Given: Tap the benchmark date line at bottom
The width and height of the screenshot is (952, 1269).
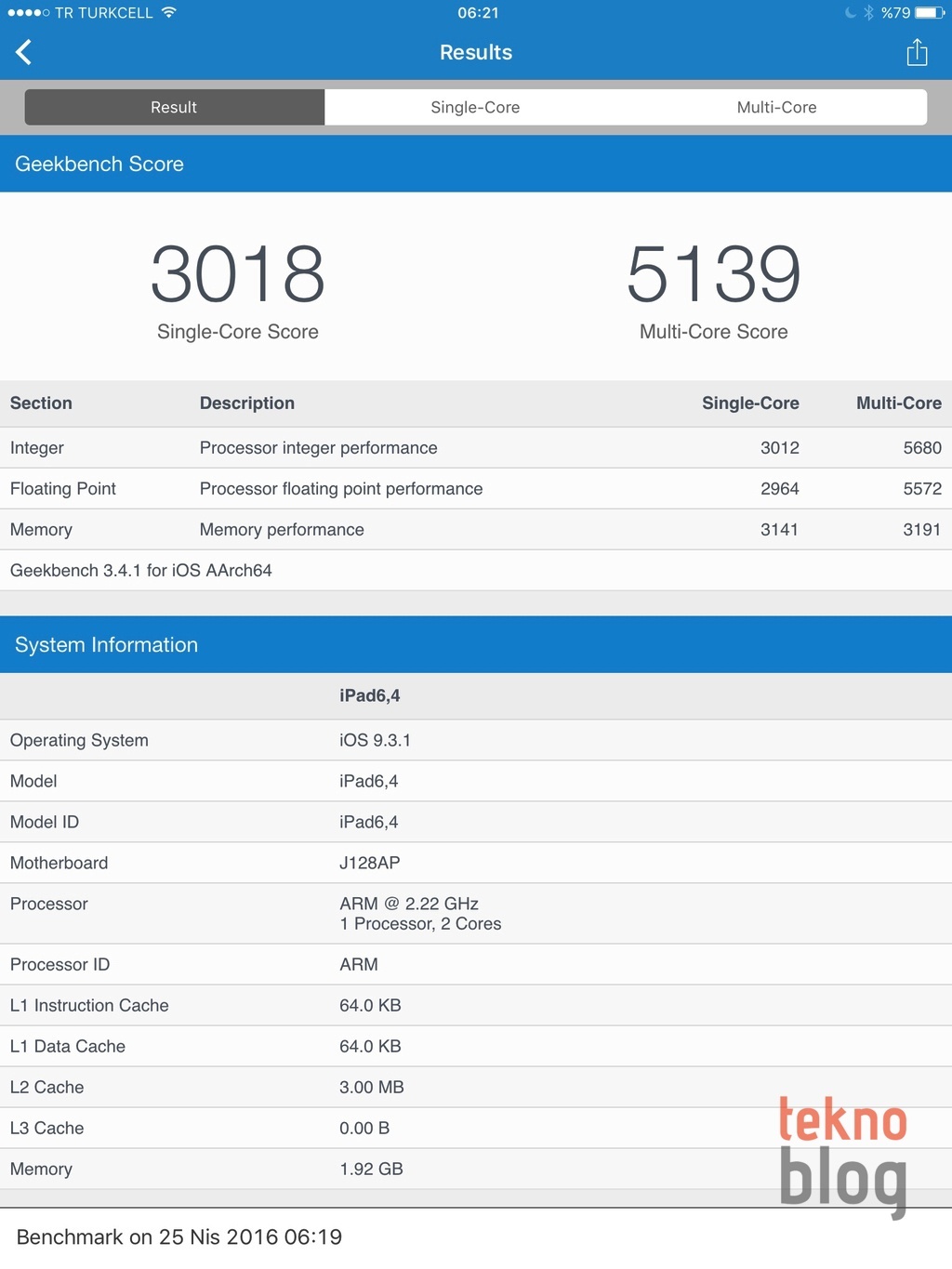Looking at the screenshot, I should (x=179, y=1237).
